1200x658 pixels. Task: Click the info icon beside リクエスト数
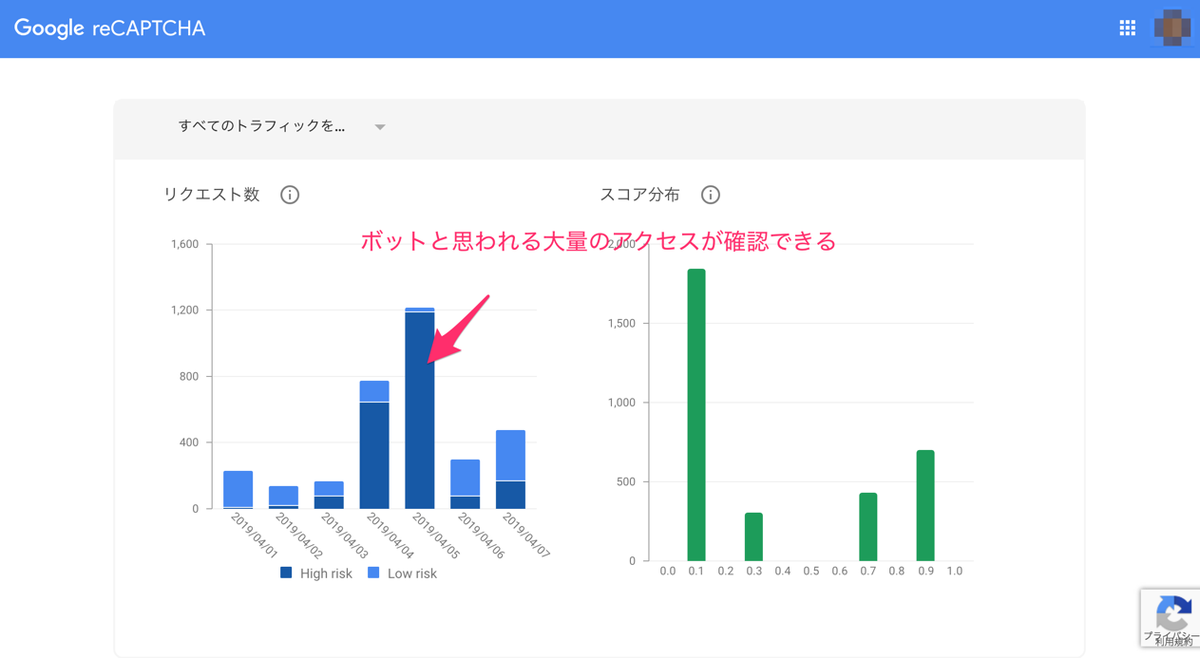click(x=290, y=195)
